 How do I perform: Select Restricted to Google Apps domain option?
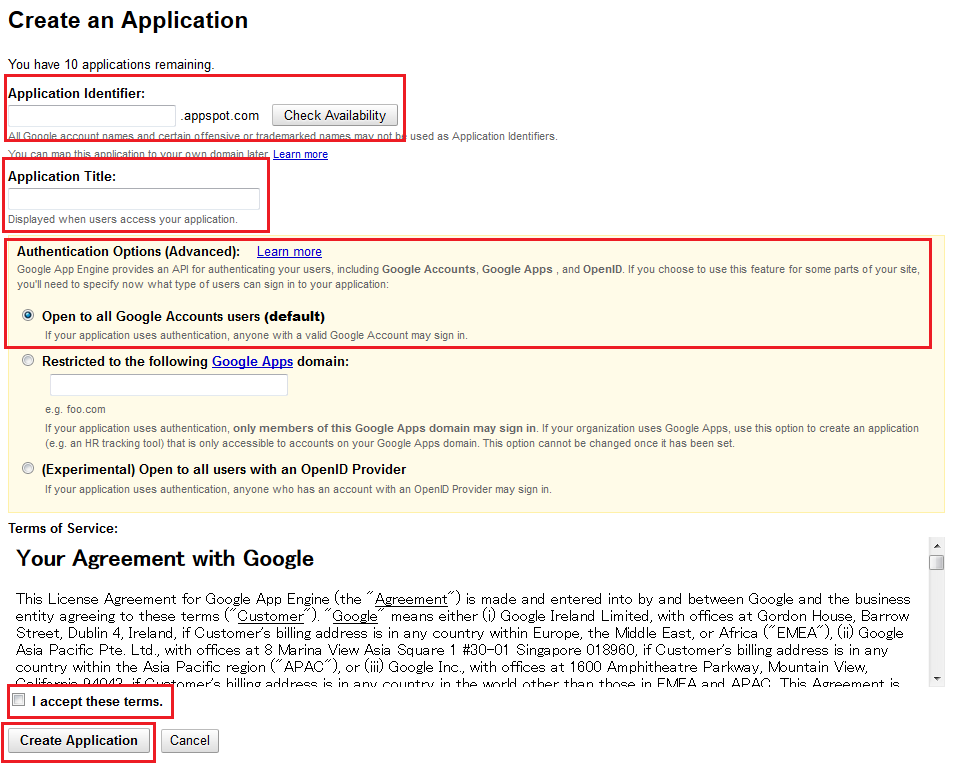point(28,360)
